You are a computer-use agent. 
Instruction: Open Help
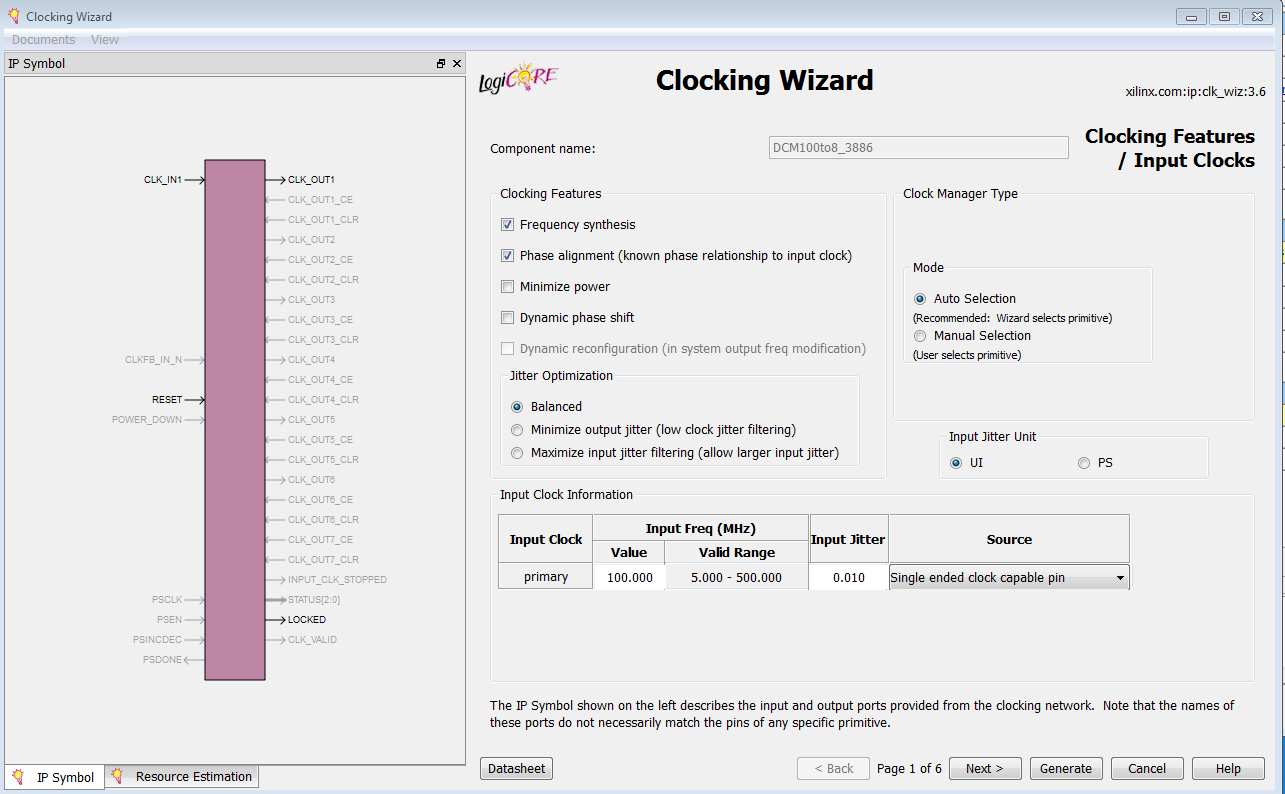pyautogui.click(x=1228, y=768)
